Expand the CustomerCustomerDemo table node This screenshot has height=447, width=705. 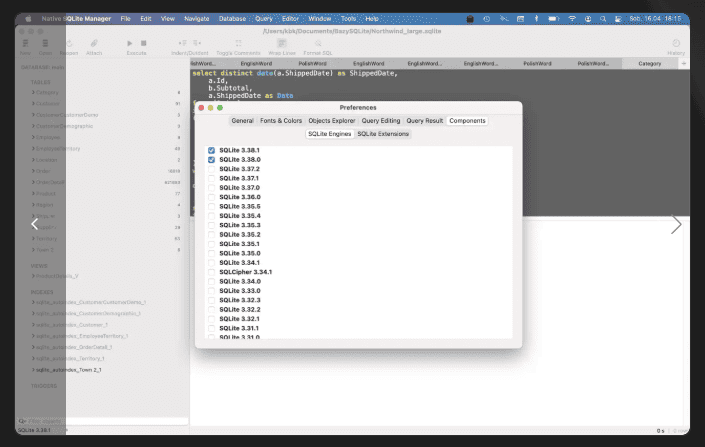(33, 115)
